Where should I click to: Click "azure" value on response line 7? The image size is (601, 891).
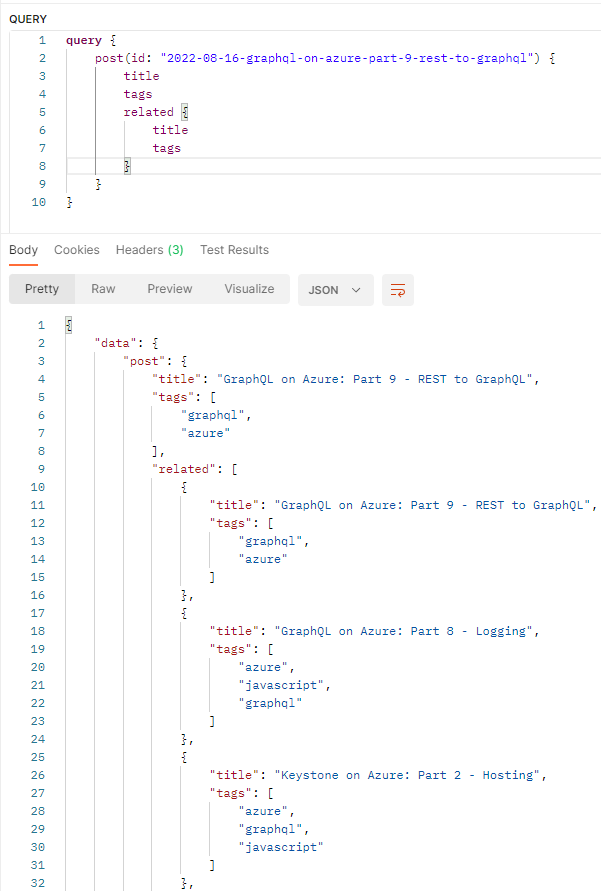point(206,433)
